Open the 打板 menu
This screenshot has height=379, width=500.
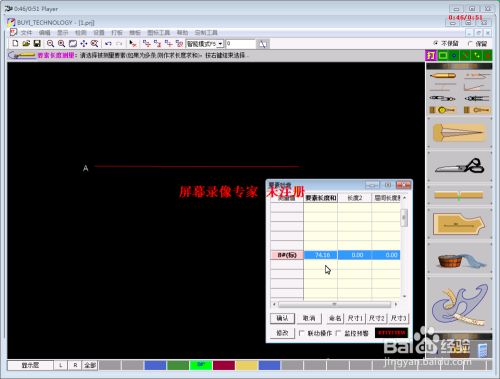click(117, 32)
